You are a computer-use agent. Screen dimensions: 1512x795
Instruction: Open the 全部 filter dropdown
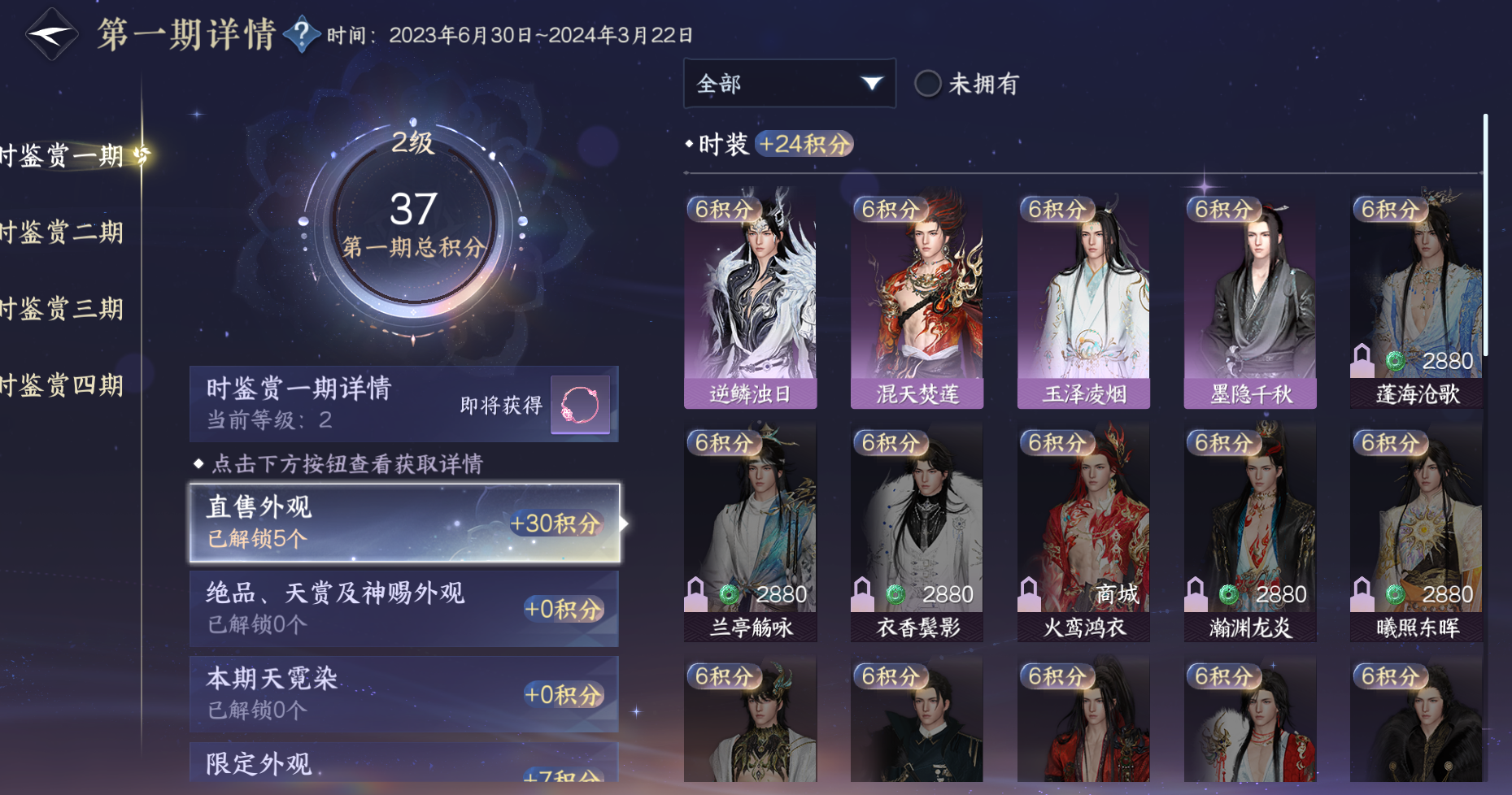(789, 83)
